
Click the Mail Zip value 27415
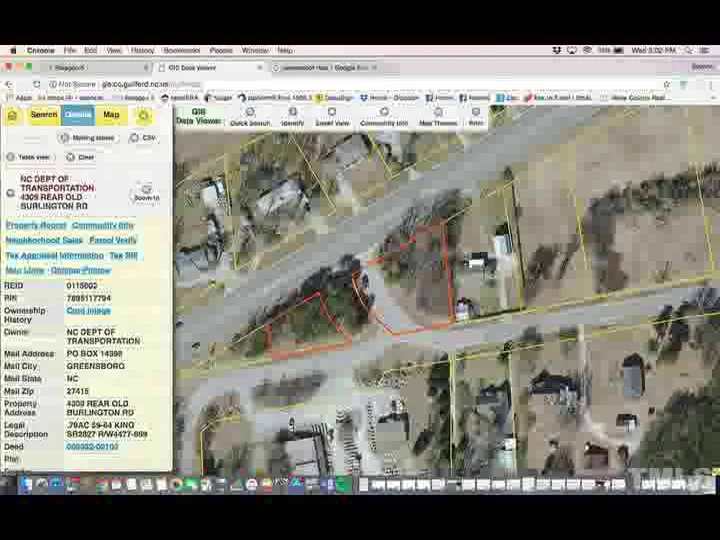78,391
